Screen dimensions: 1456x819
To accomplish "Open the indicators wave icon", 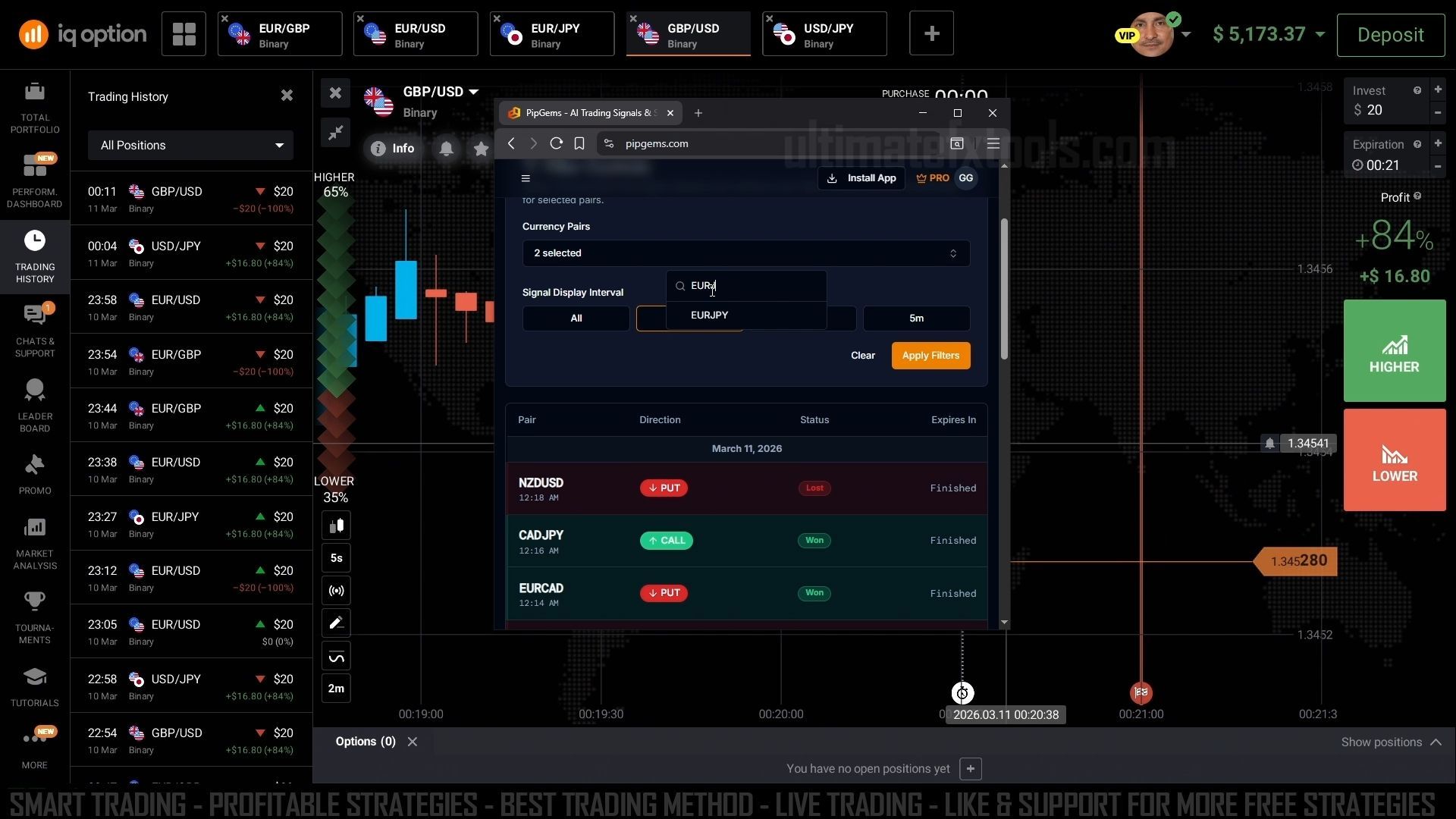I will pyautogui.click(x=336, y=657).
